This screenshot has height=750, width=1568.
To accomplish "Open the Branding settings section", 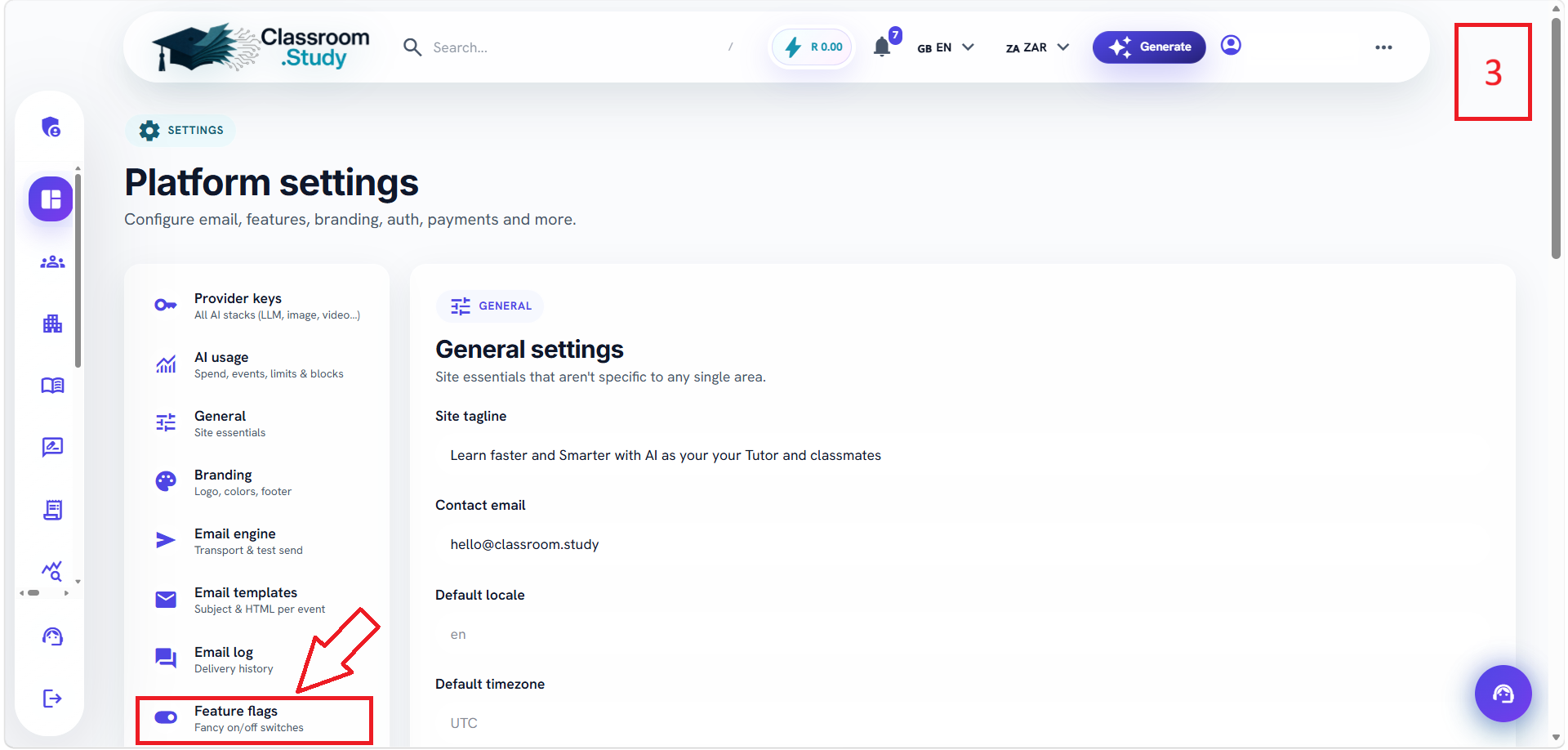I will 257,482.
